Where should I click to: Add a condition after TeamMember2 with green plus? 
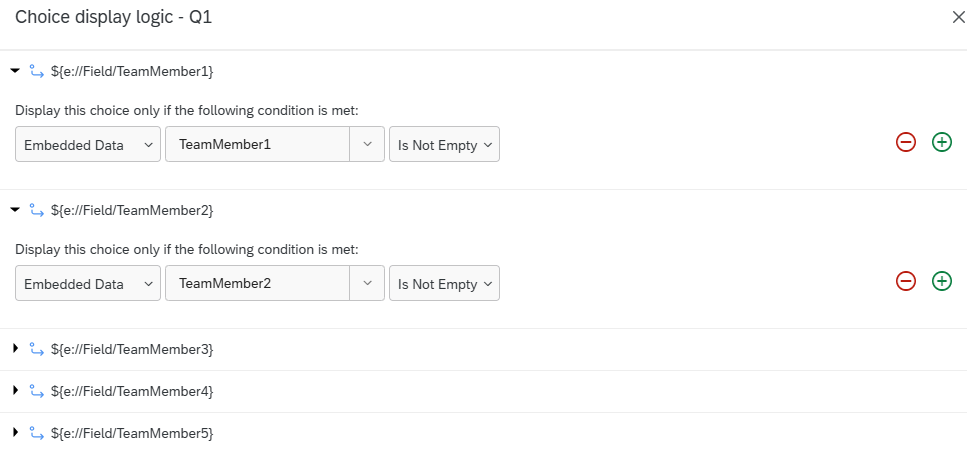click(942, 281)
